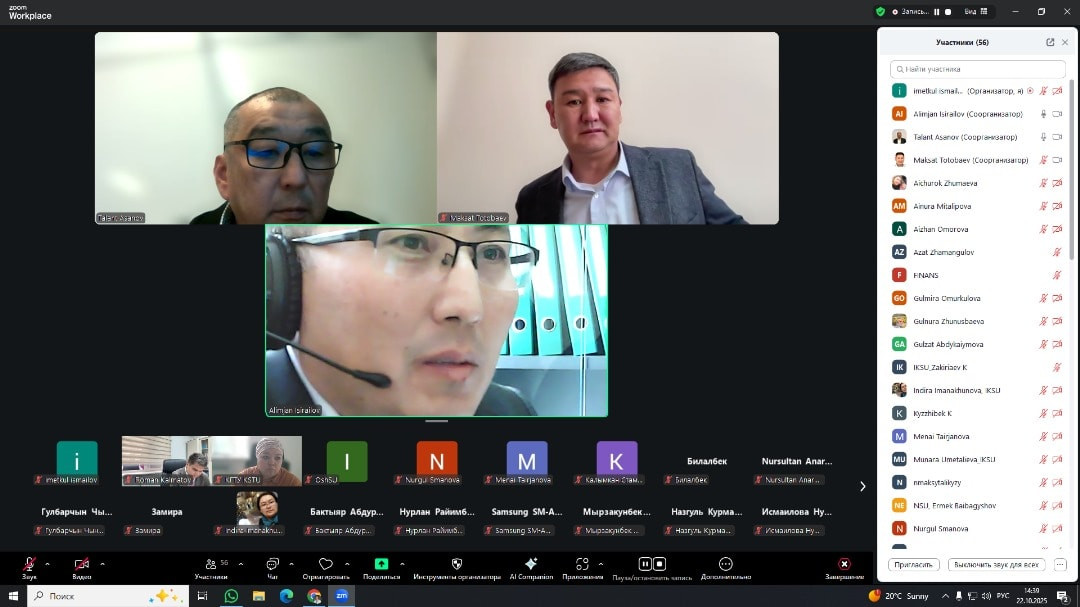This screenshot has height=607, width=1080.
Task: Open the Chat (Чат) panel
Action: click(272, 566)
